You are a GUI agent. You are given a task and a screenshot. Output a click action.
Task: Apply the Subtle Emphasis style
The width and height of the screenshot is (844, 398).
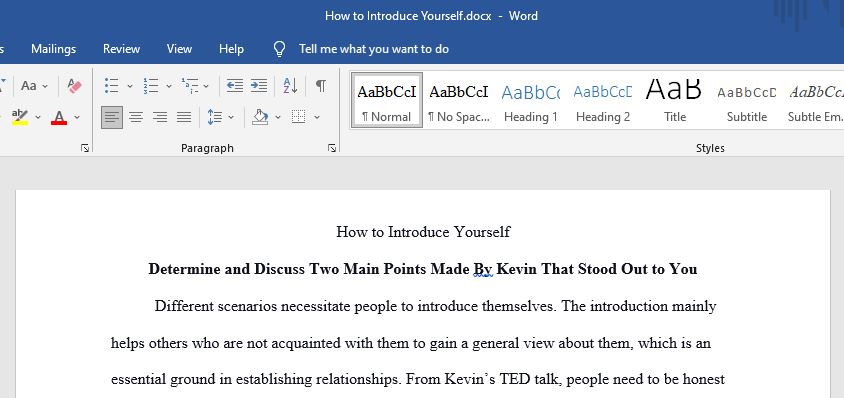[815, 100]
